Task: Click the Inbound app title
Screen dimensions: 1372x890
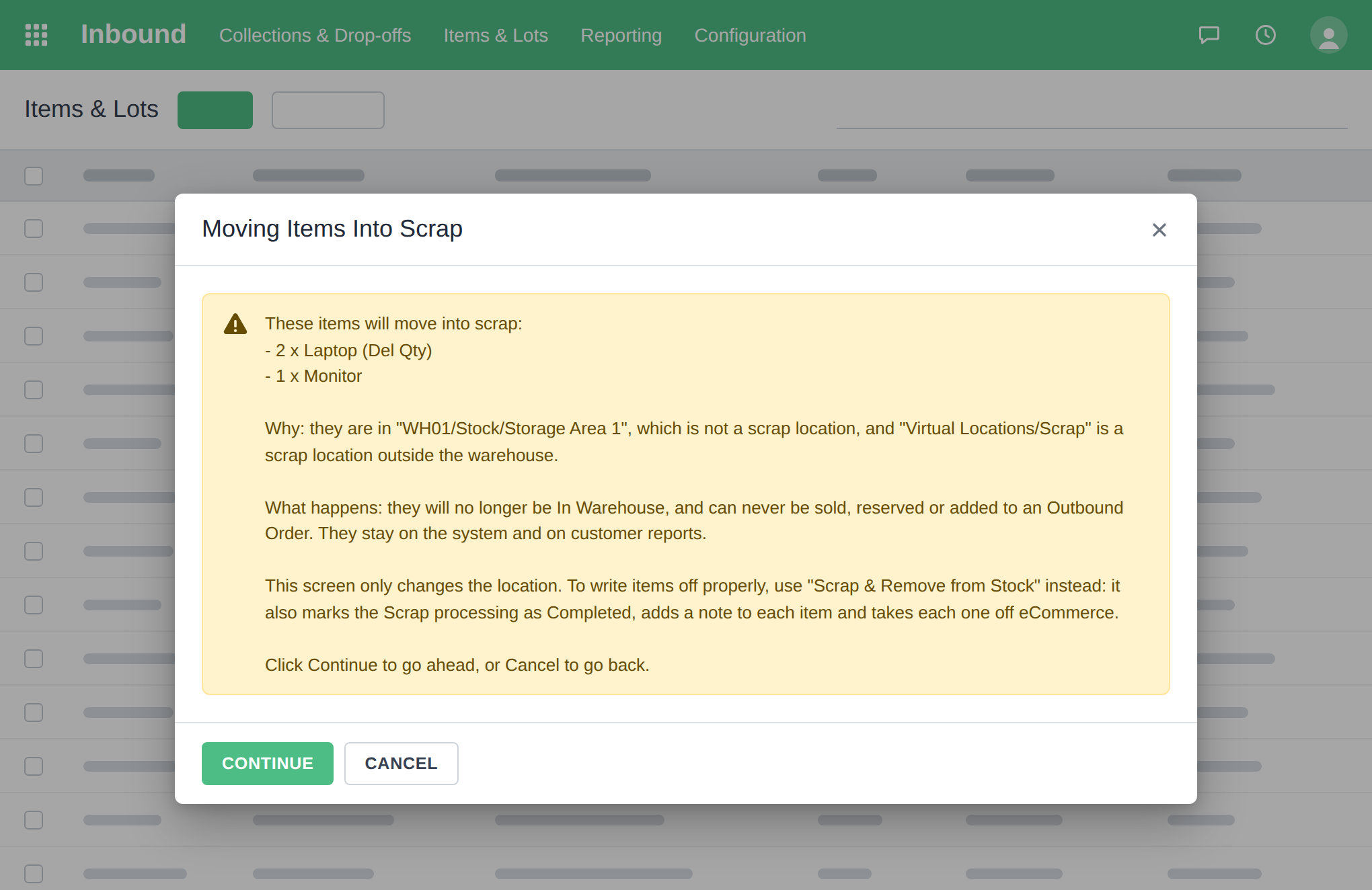Action: pos(133,34)
